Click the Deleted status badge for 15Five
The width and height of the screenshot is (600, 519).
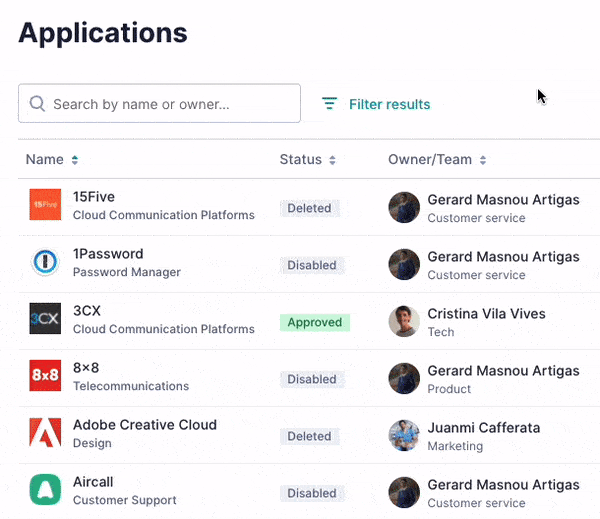click(309, 208)
